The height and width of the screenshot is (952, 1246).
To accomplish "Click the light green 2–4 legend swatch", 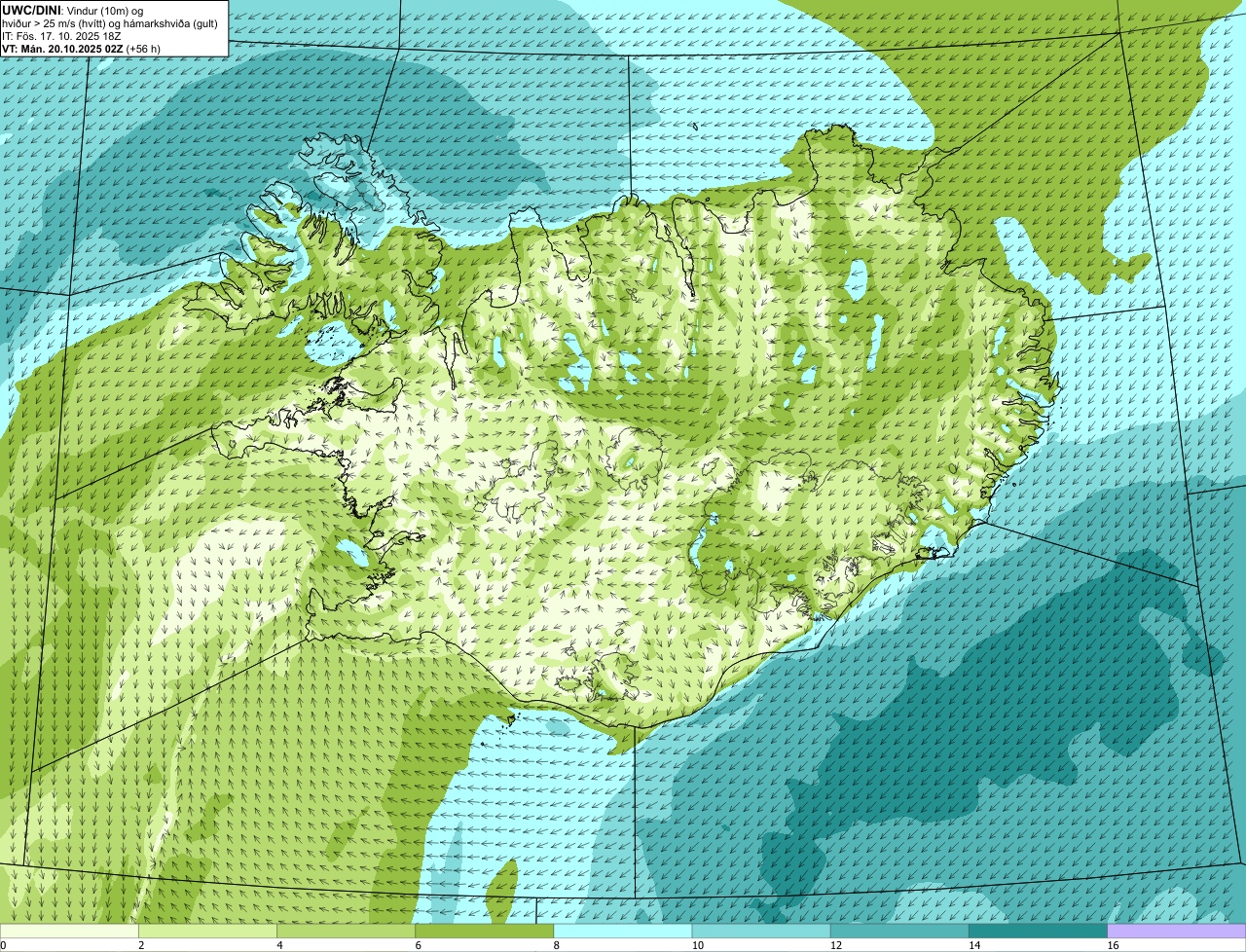I will pyautogui.click(x=207, y=931).
